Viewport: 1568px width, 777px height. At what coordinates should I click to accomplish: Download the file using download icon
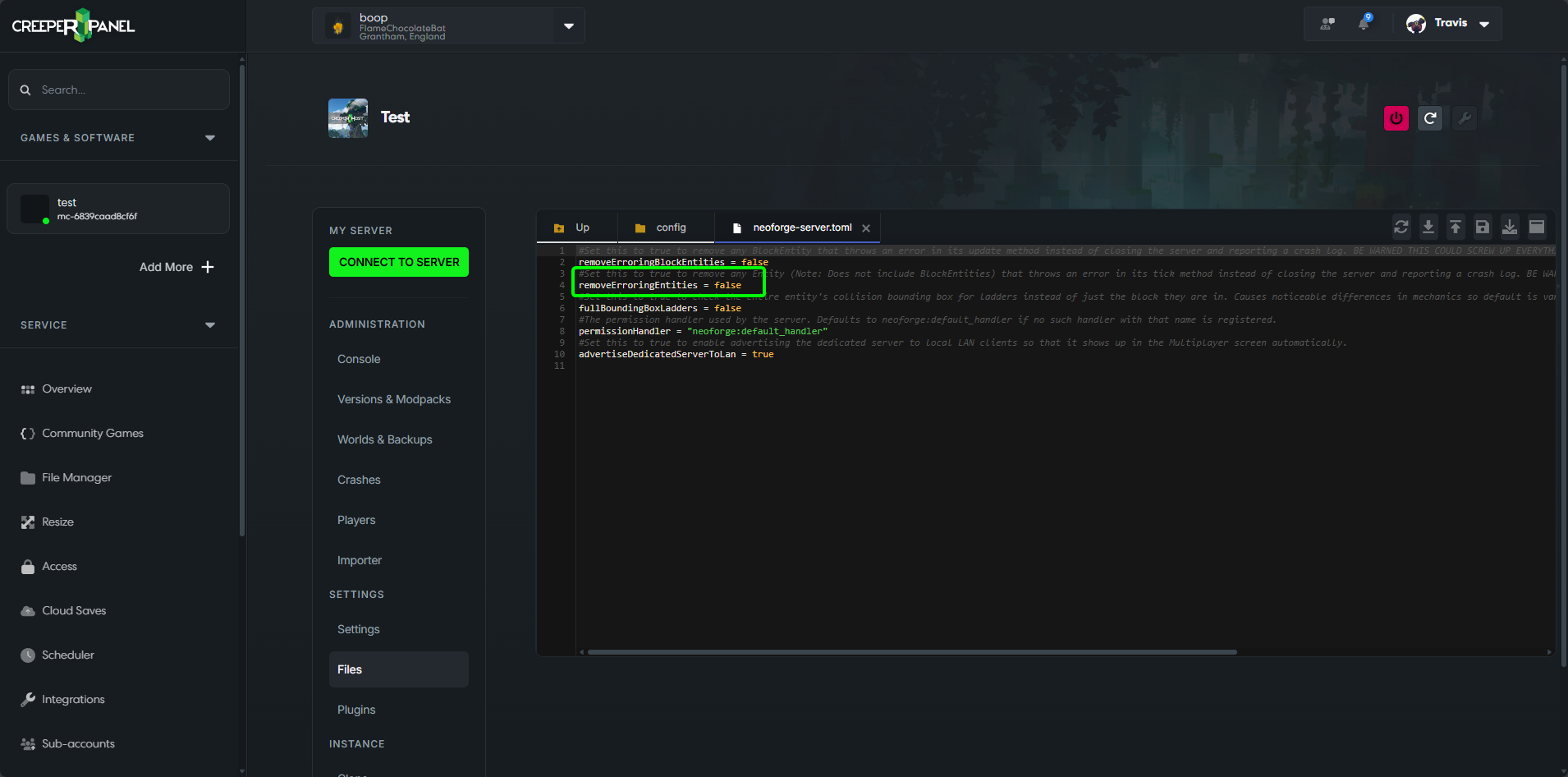[x=1428, y=227]
